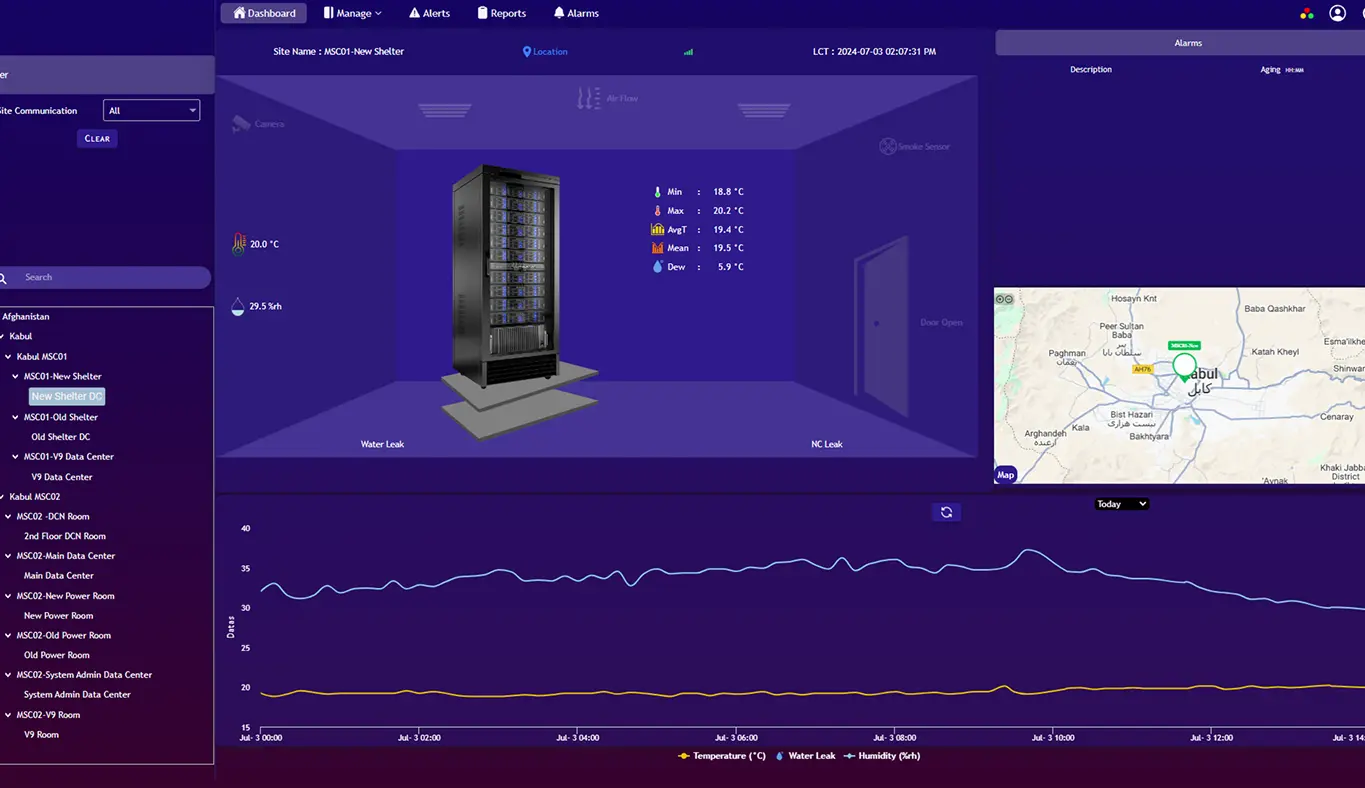Toggle the Temperature series in the chart legend
Image resolution: width=1365 pixels, height=788 pixels.
pos(722,756)
